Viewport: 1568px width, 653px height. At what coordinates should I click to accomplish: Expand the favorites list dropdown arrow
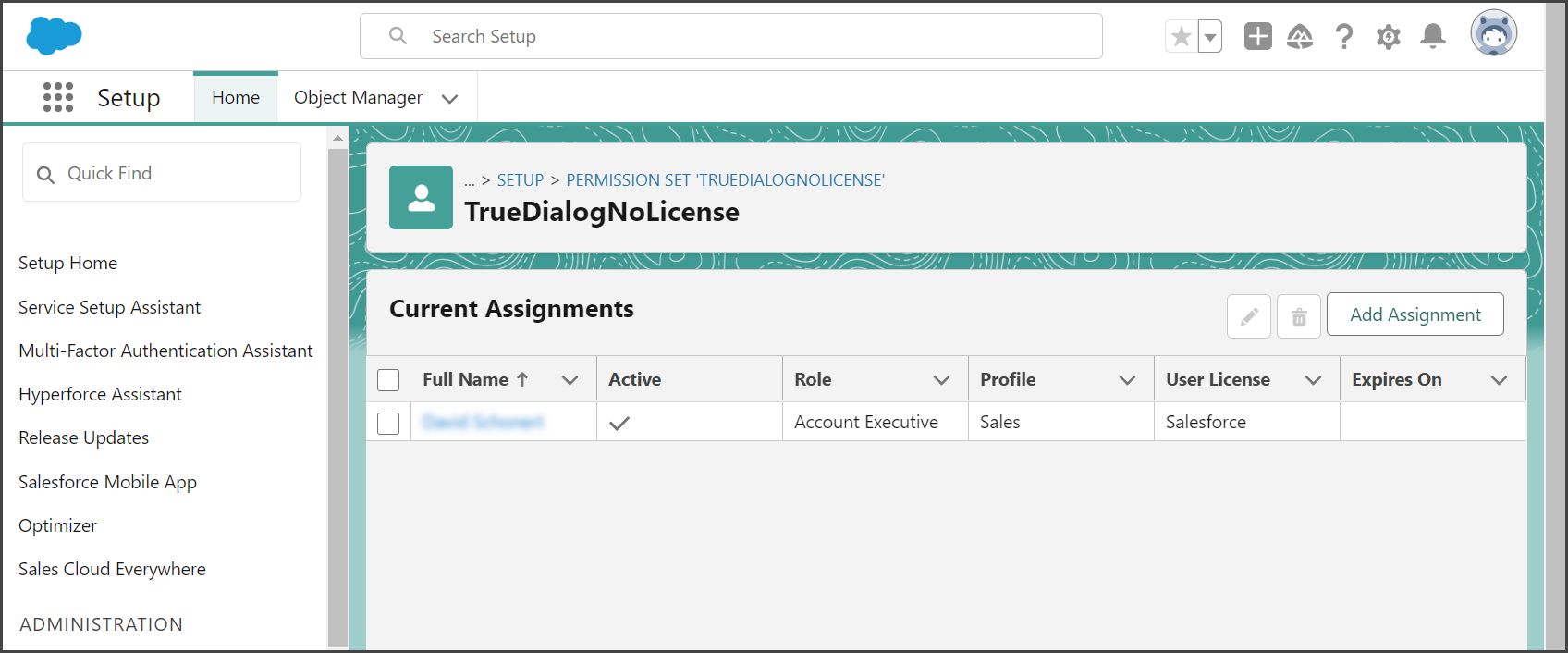point(1210,36)
